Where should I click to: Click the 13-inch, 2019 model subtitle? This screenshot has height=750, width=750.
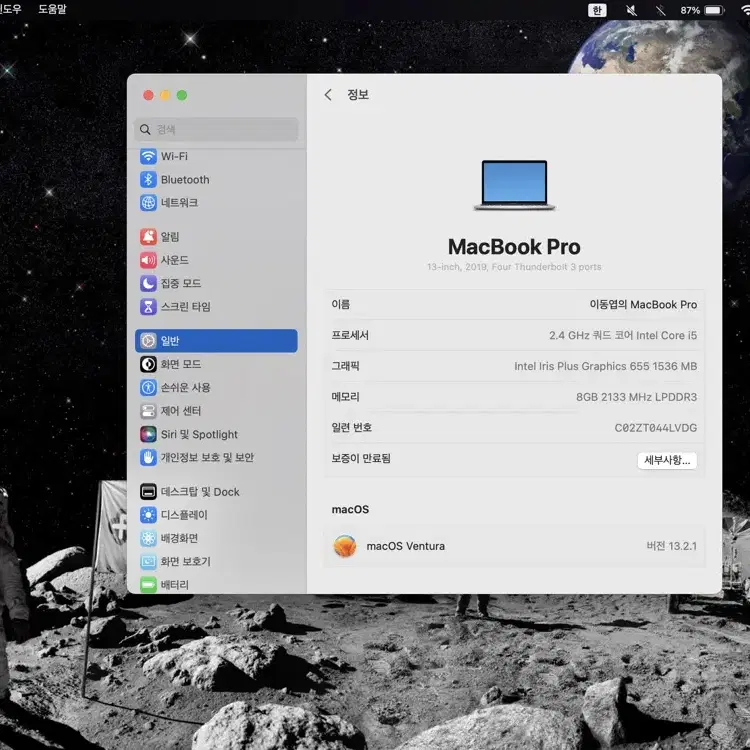[514, 267]
